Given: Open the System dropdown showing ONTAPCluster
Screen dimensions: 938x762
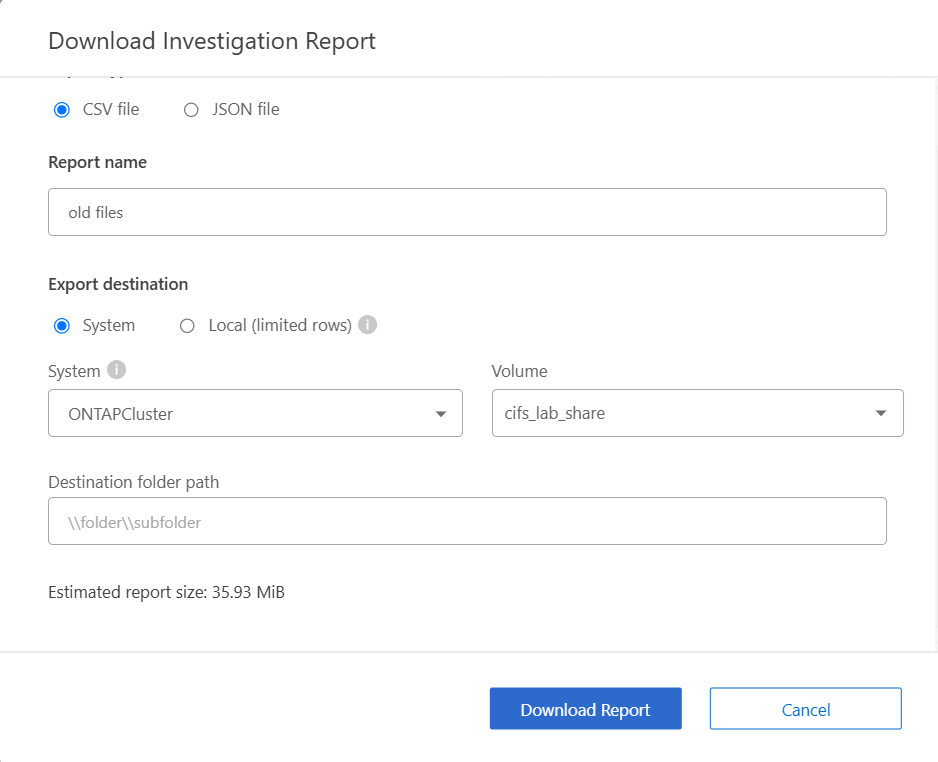Looking at the screenshot, I should pos(255,412).
